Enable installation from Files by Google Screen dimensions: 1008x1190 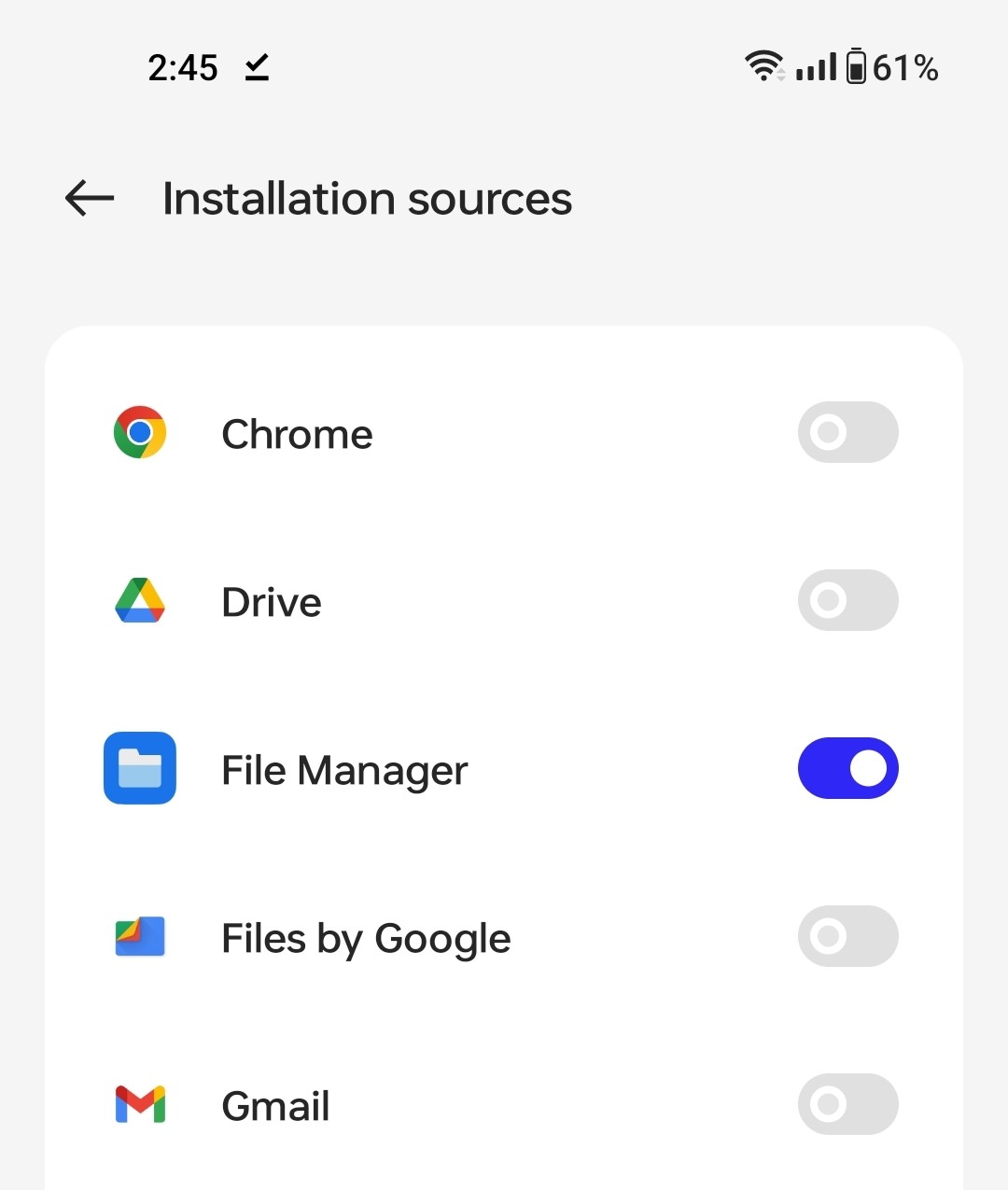click(x=847, y=937)
